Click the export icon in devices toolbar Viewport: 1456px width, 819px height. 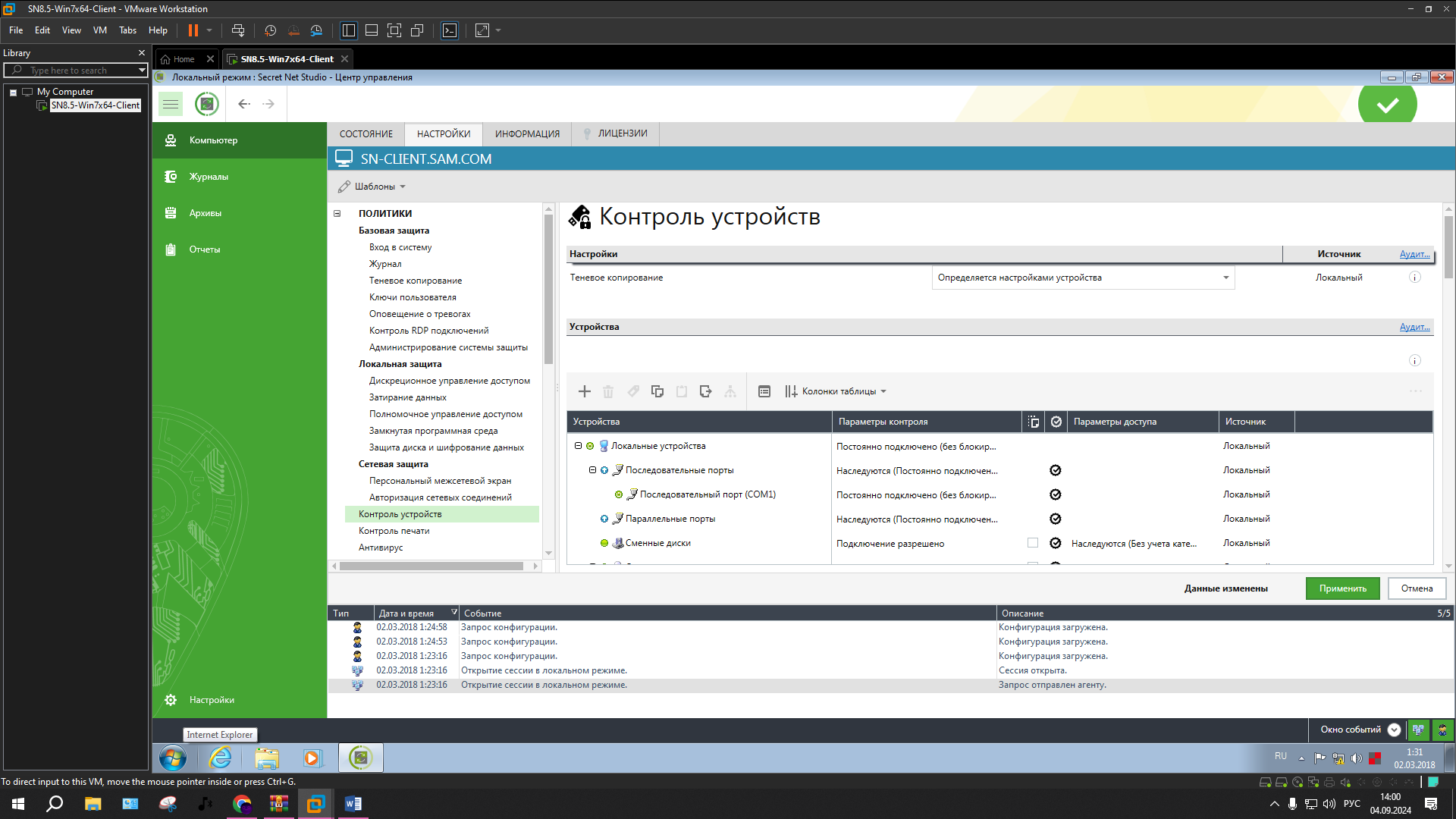pyautogui.click(x=706, y=391)
